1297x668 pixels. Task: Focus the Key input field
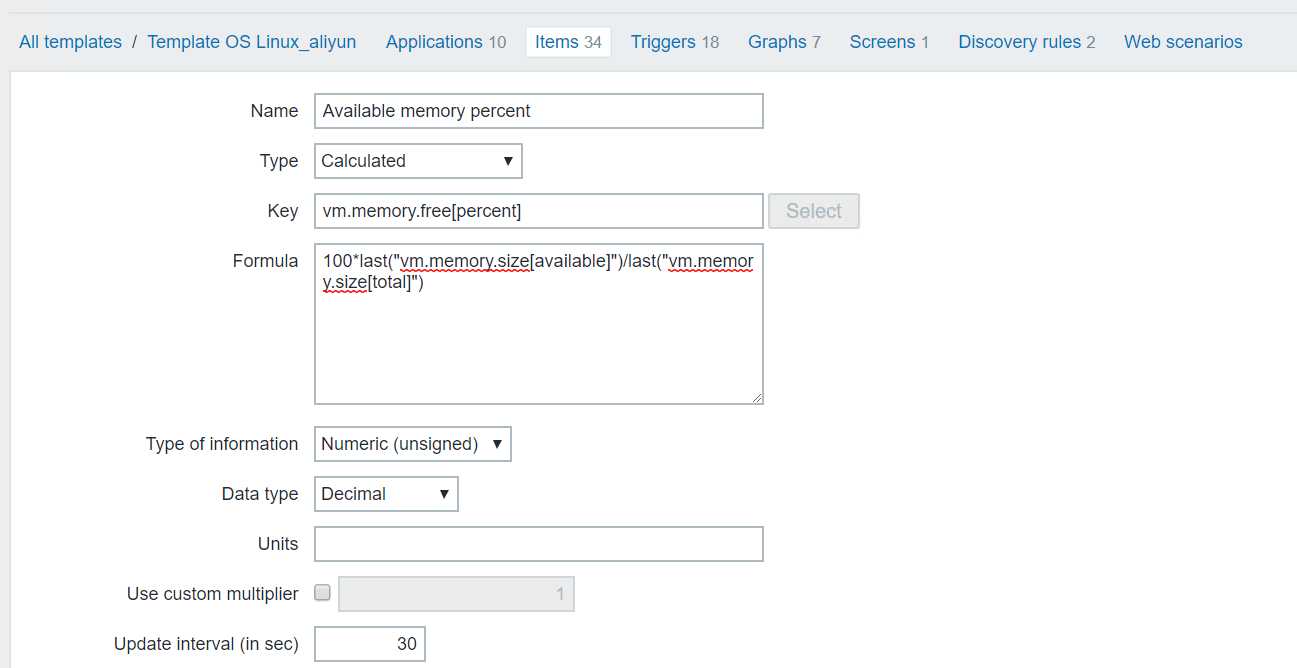539,211
